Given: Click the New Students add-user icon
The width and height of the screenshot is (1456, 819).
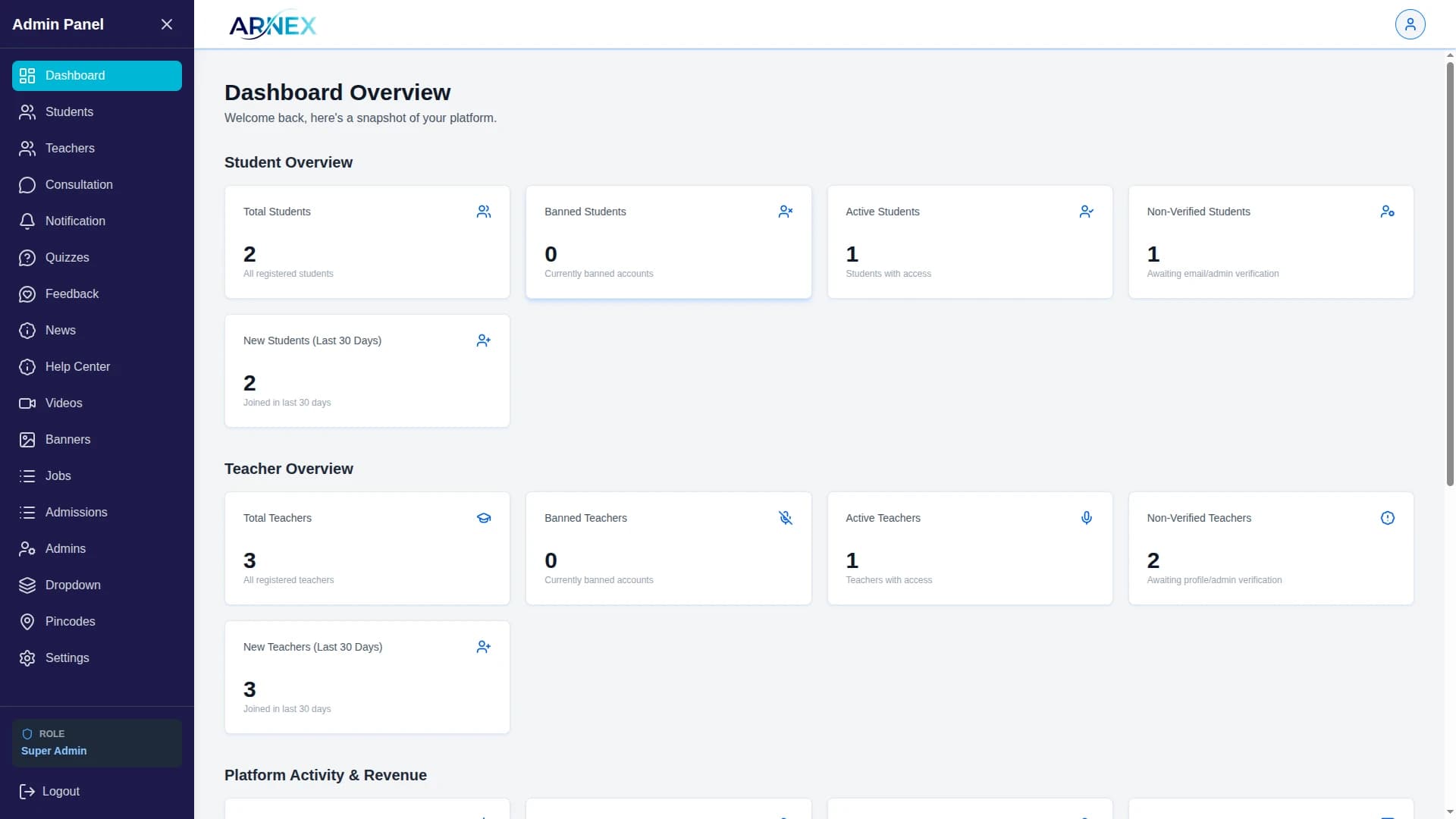Looking at the screenshot, I should pyautogui.click(x=483, y=340).
